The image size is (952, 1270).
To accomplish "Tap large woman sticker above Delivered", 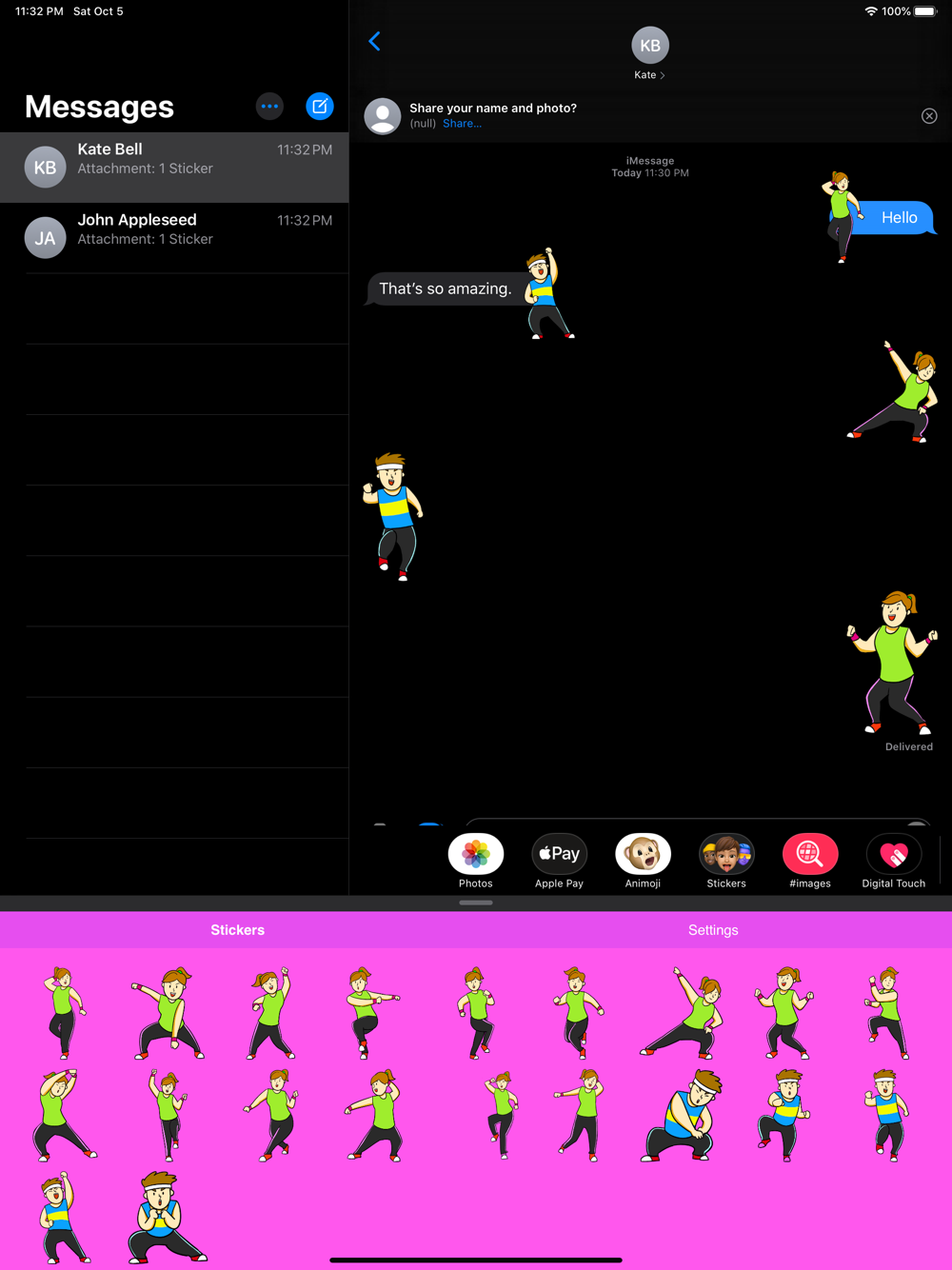I will coord(893,663).
